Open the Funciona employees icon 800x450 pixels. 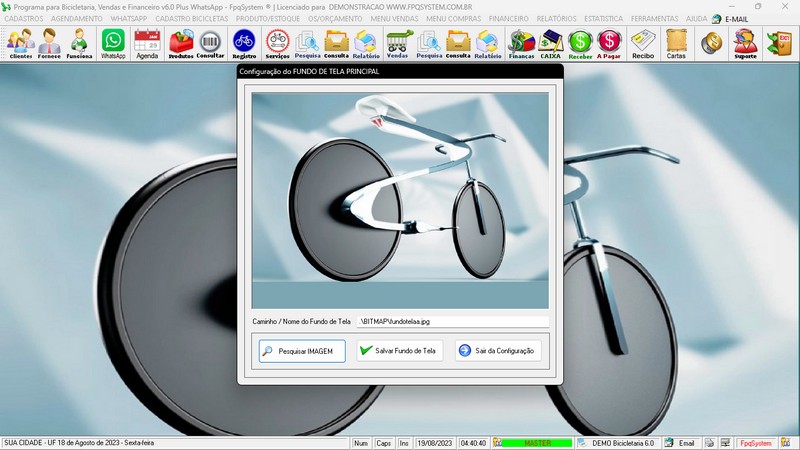click(79, 44)
